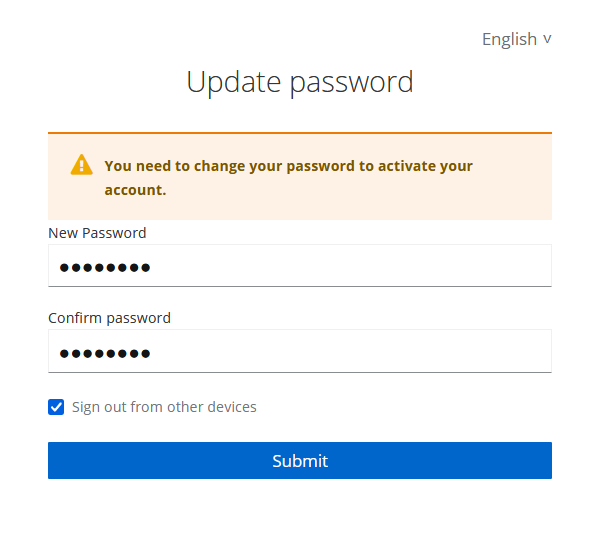Click the Submit text on the button
Image resolution: width=600 pixels, height=533 pixels.
pyautogui.click(x=300, y=461)
